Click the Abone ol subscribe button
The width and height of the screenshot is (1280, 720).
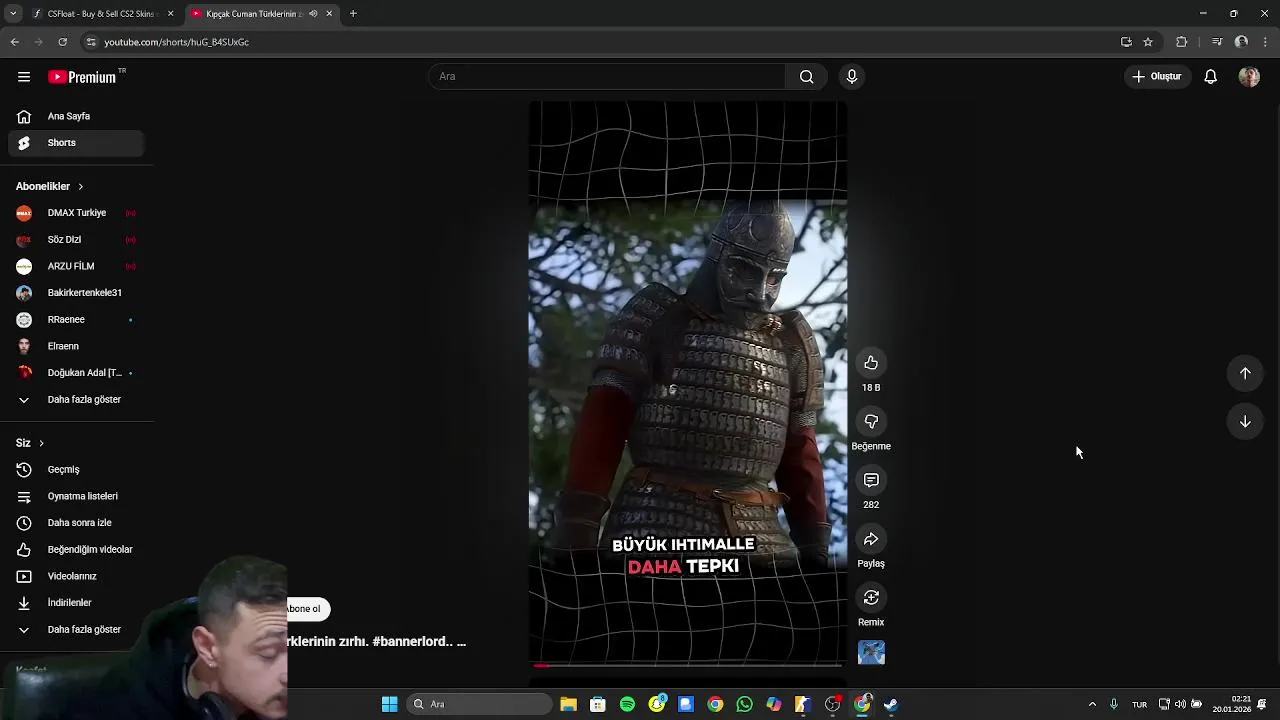point(307,609)
